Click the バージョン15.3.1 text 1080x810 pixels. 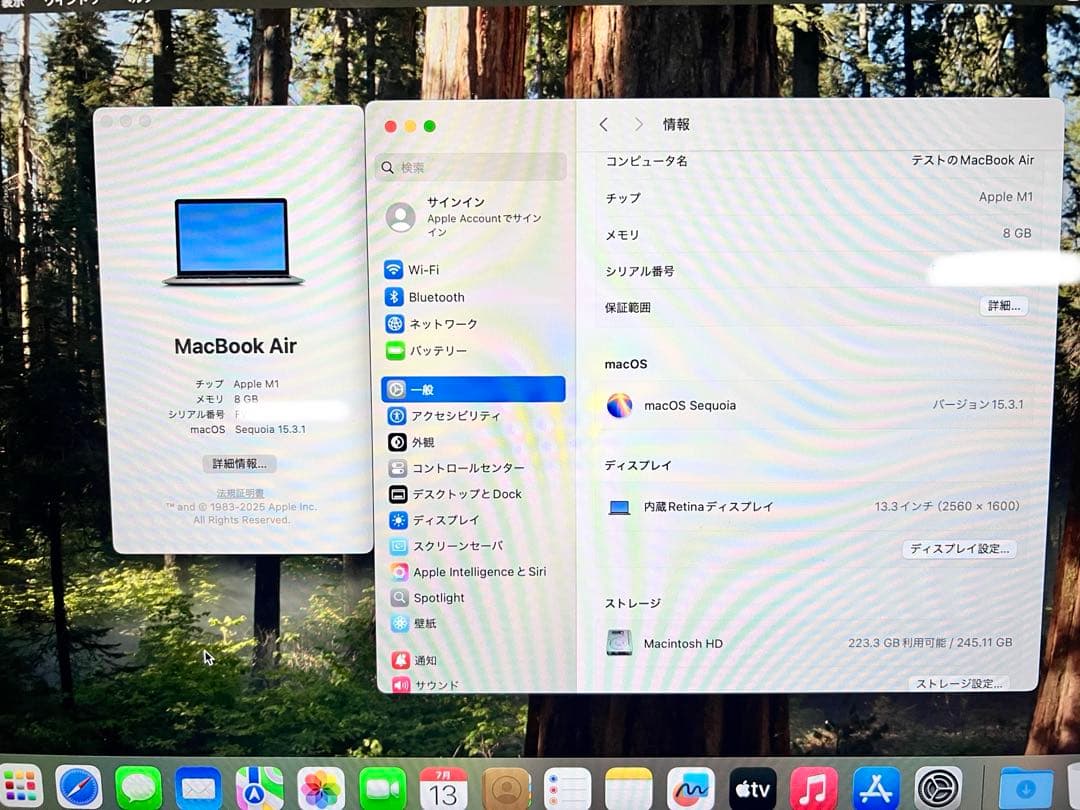tap(977, 404)
